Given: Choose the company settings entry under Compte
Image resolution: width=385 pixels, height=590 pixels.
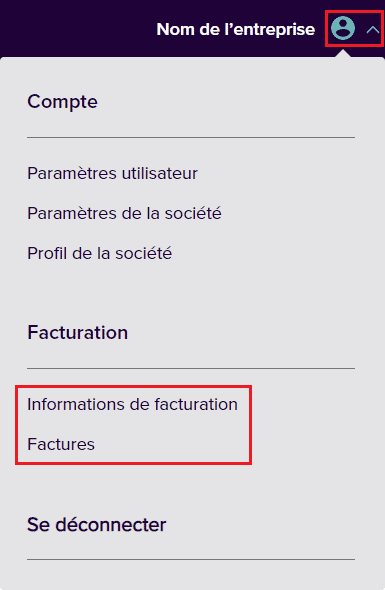Looking at the screenshot, I should coord(124,213).
